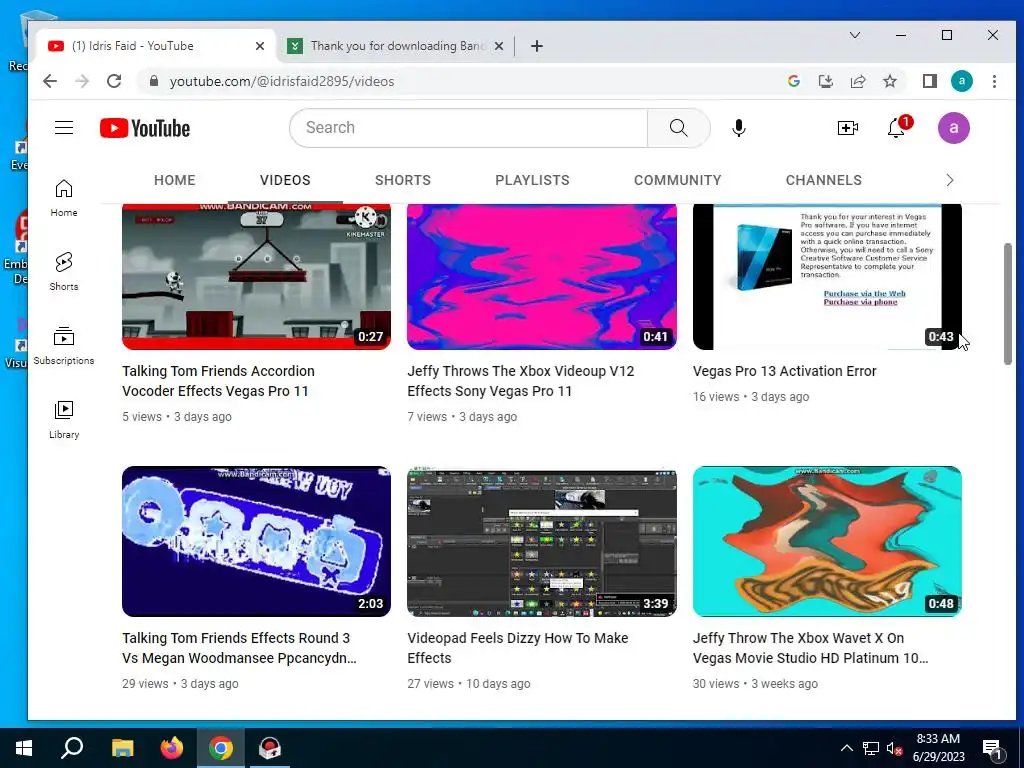Switch to Thank you for downloading Bandicam tab

(395, 46)
